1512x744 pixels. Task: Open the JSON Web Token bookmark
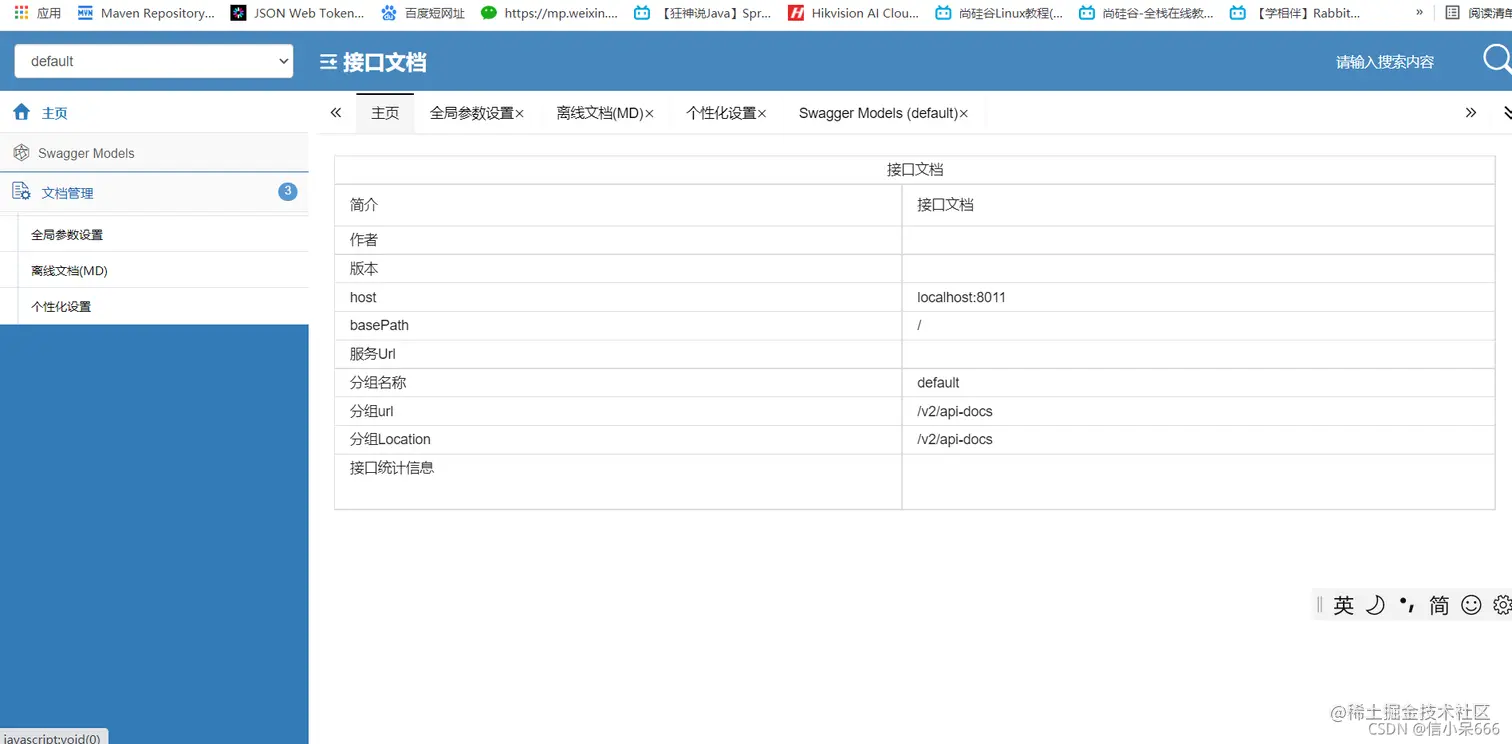pos(298,13)
